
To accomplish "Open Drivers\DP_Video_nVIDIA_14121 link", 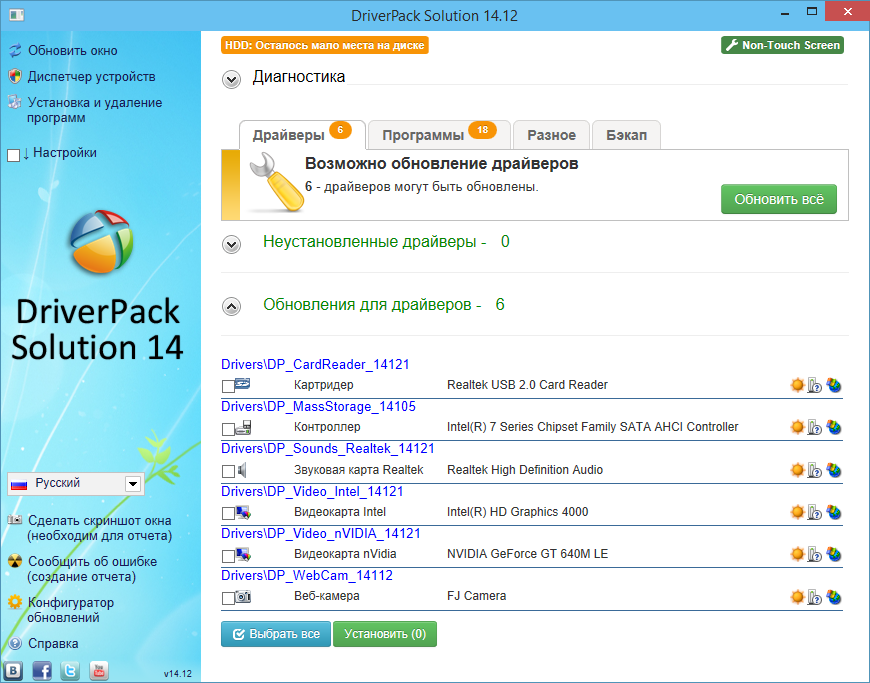I will pyautogui.click(x=321, y=533).
